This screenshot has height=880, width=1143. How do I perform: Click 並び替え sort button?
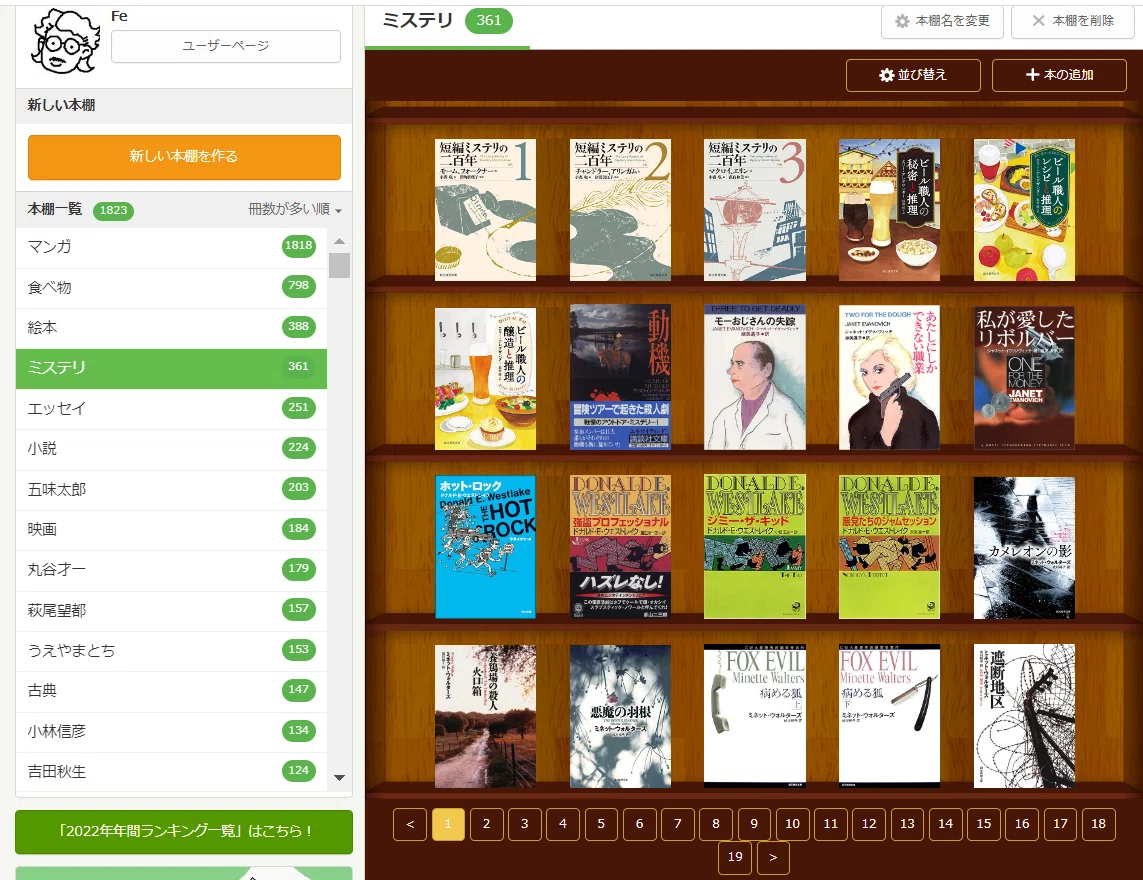pos(913,75)
